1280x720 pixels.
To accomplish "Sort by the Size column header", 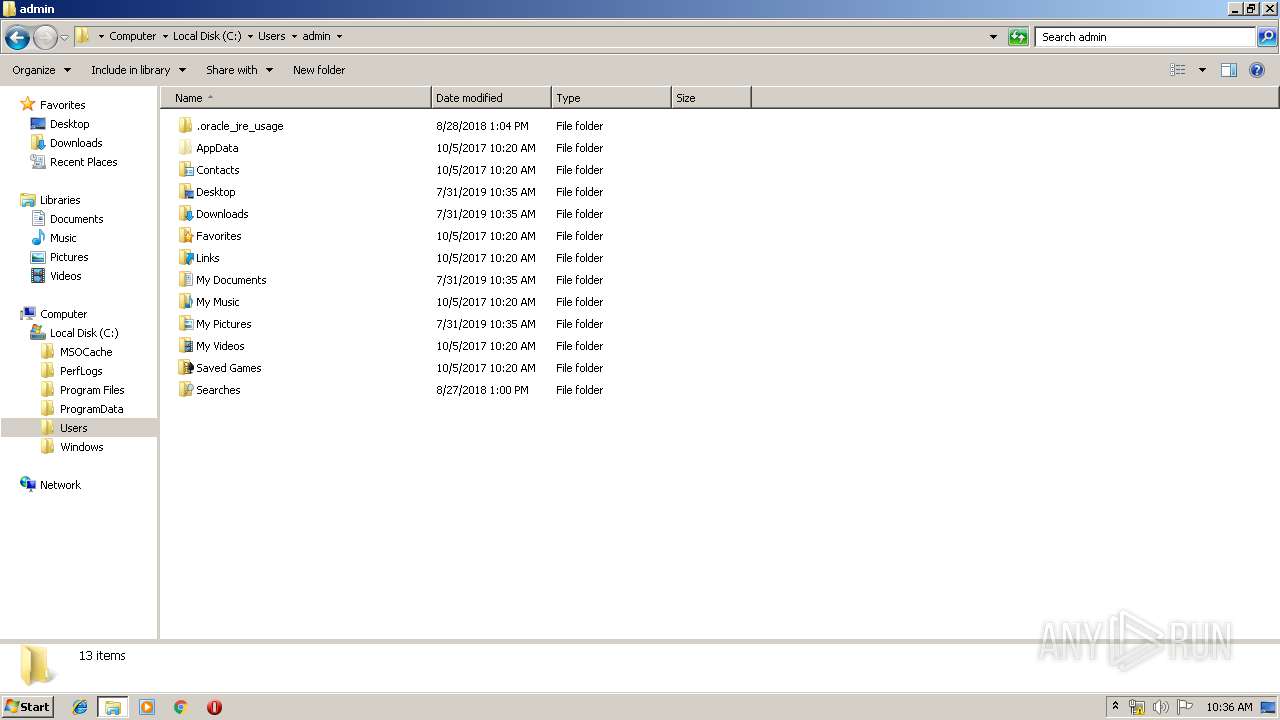I will point(711,98).
